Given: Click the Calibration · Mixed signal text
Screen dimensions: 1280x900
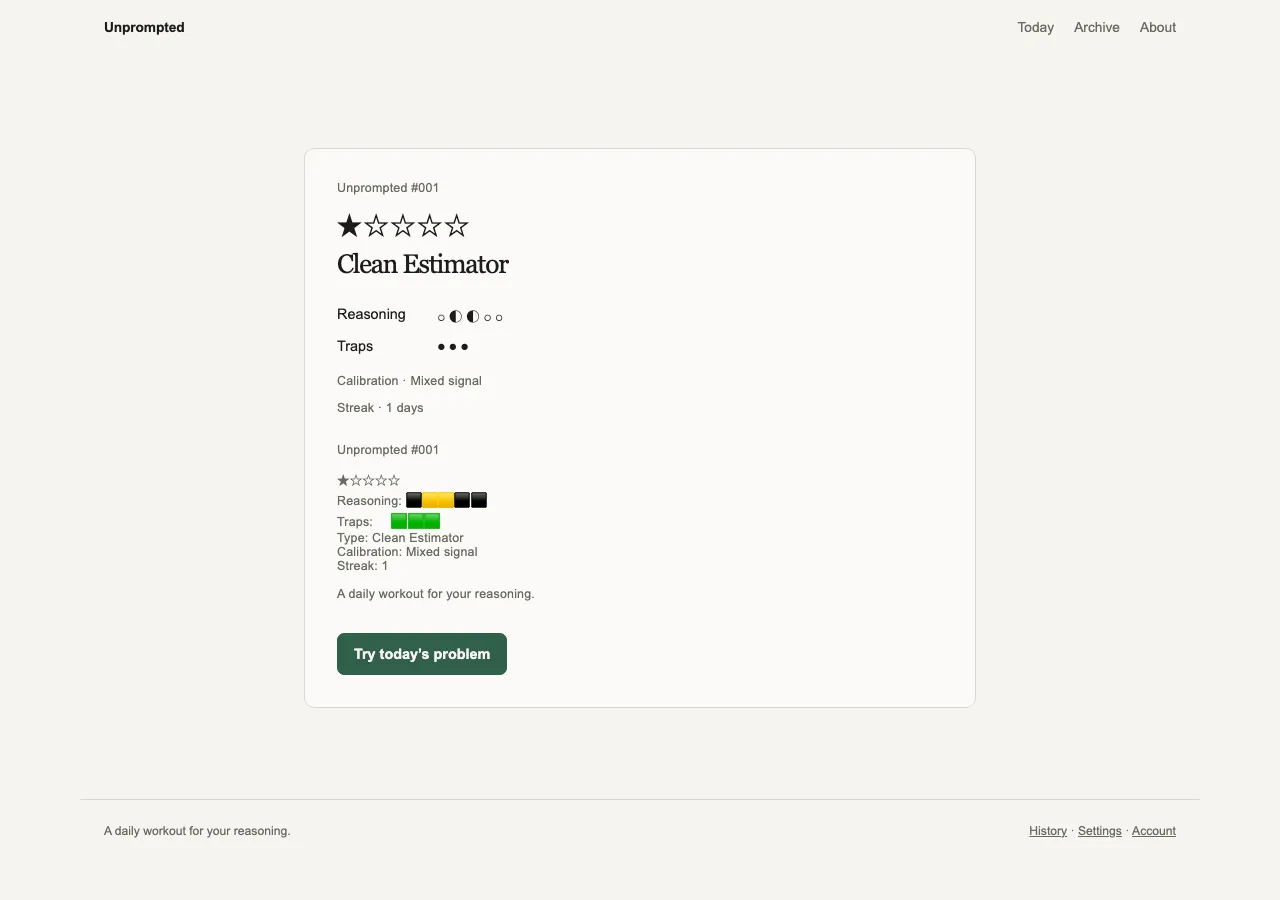Looking at the screenshot, I should [x=409, y=381].
